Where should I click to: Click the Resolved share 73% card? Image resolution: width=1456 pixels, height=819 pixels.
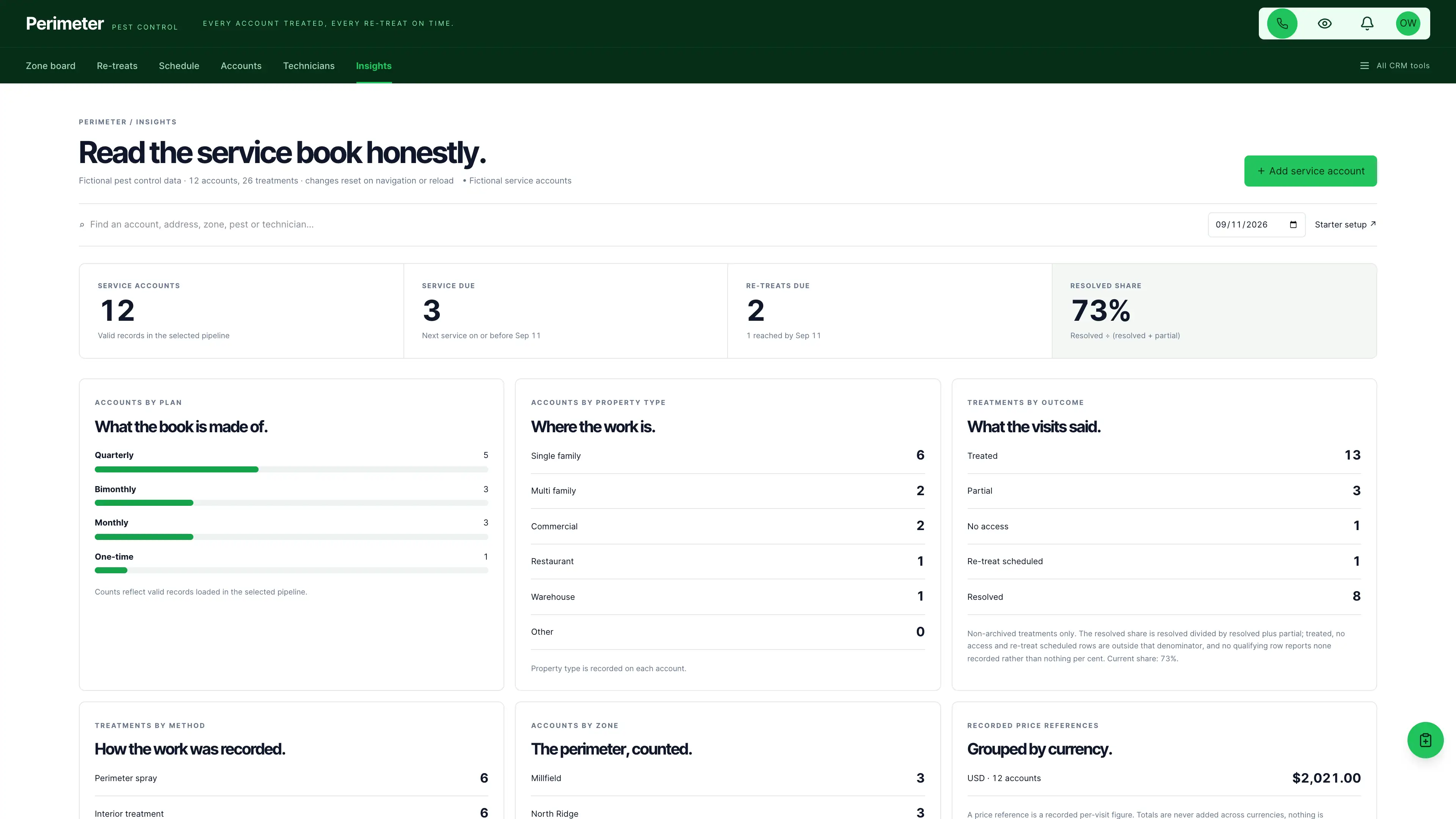pos(1214,310)
